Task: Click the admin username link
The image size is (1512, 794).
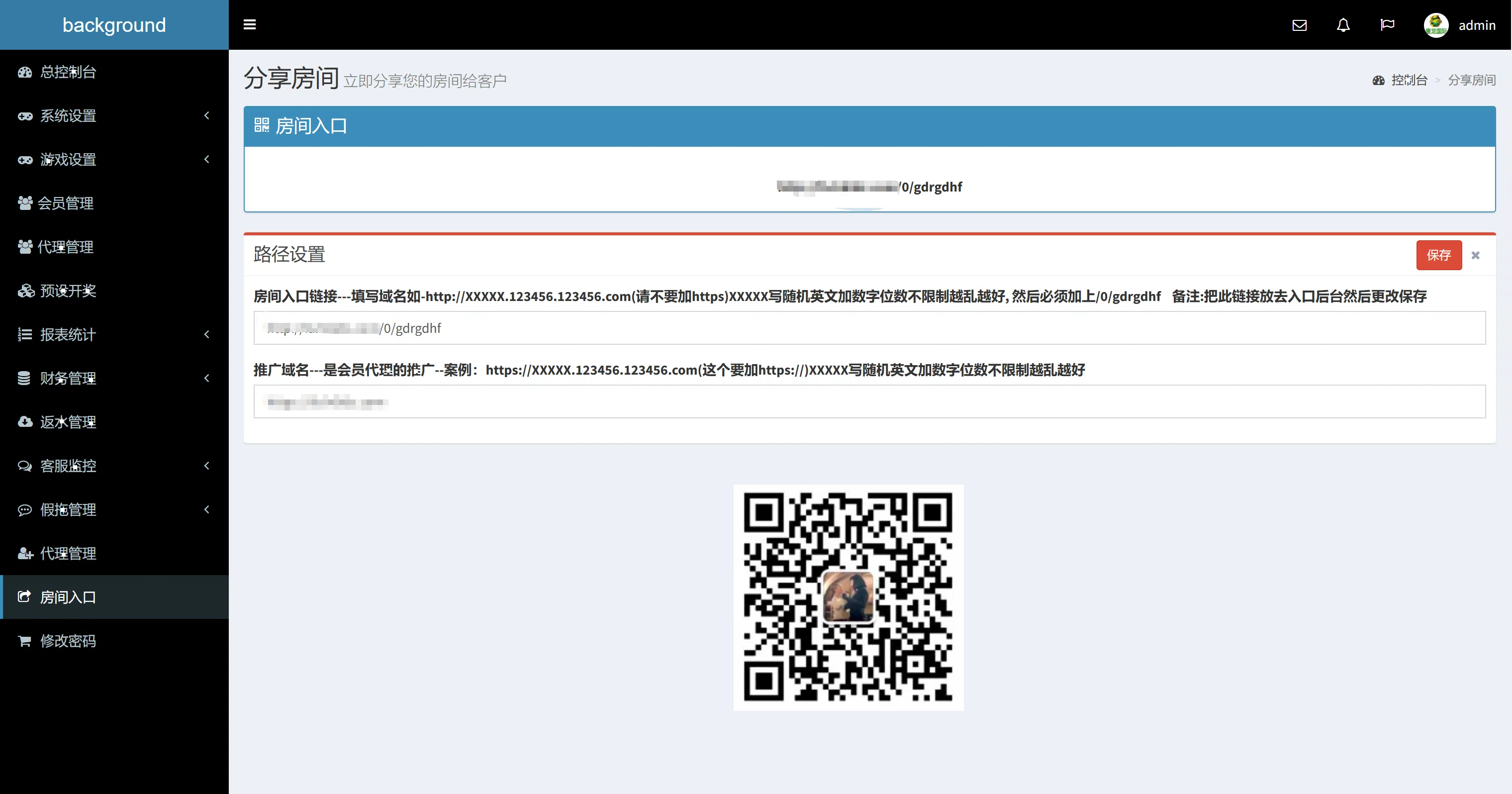Action: [x=1477, y=25]
